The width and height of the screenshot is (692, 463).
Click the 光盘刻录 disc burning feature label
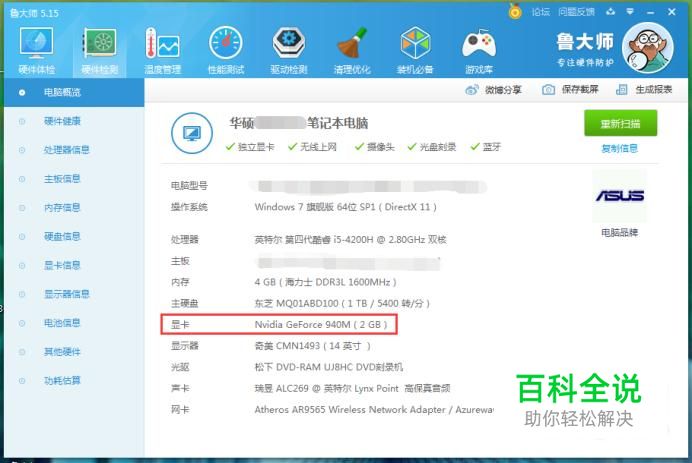(x=432, y=147)
